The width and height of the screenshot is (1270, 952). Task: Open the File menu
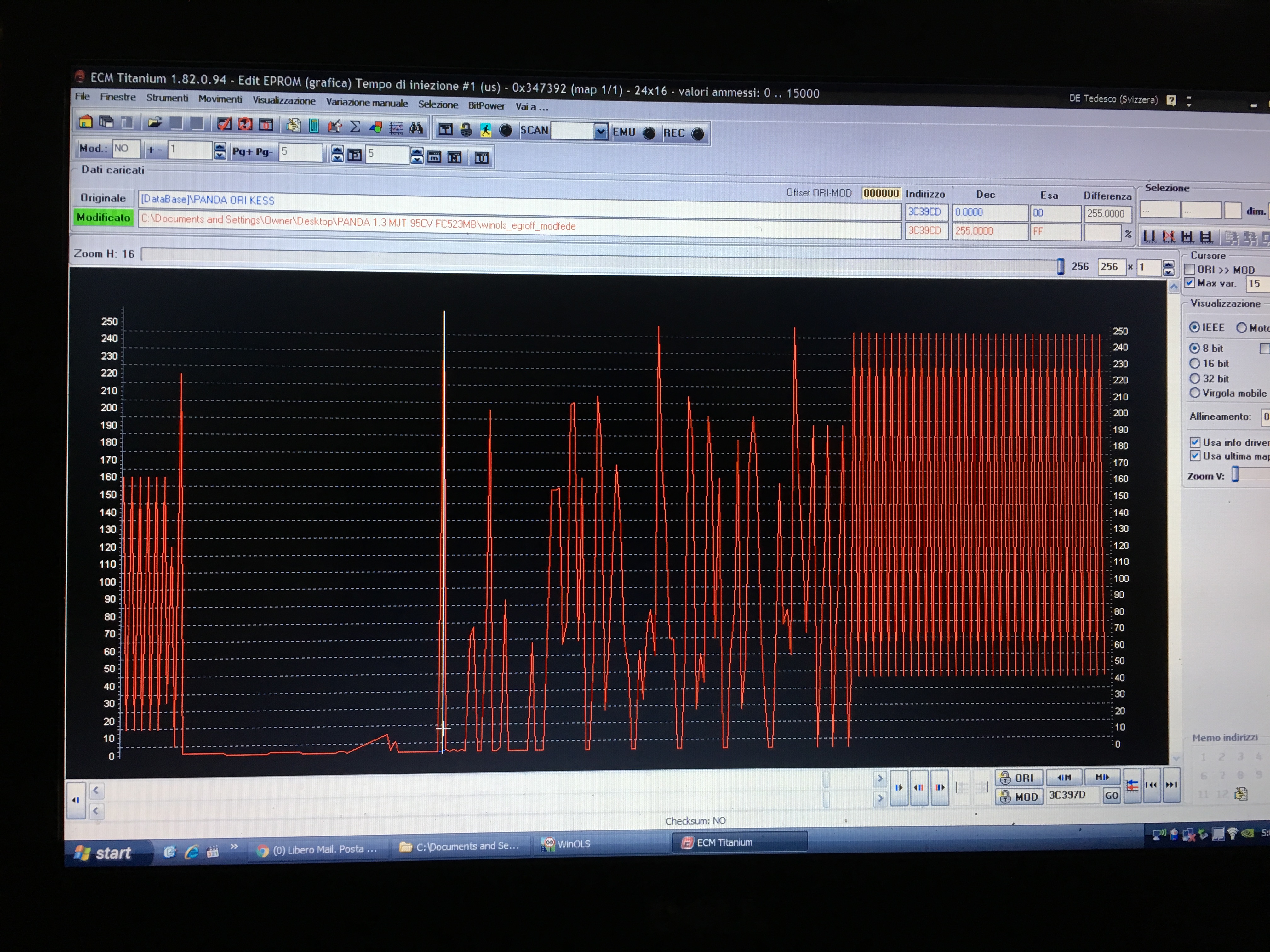tap(82, 96)
